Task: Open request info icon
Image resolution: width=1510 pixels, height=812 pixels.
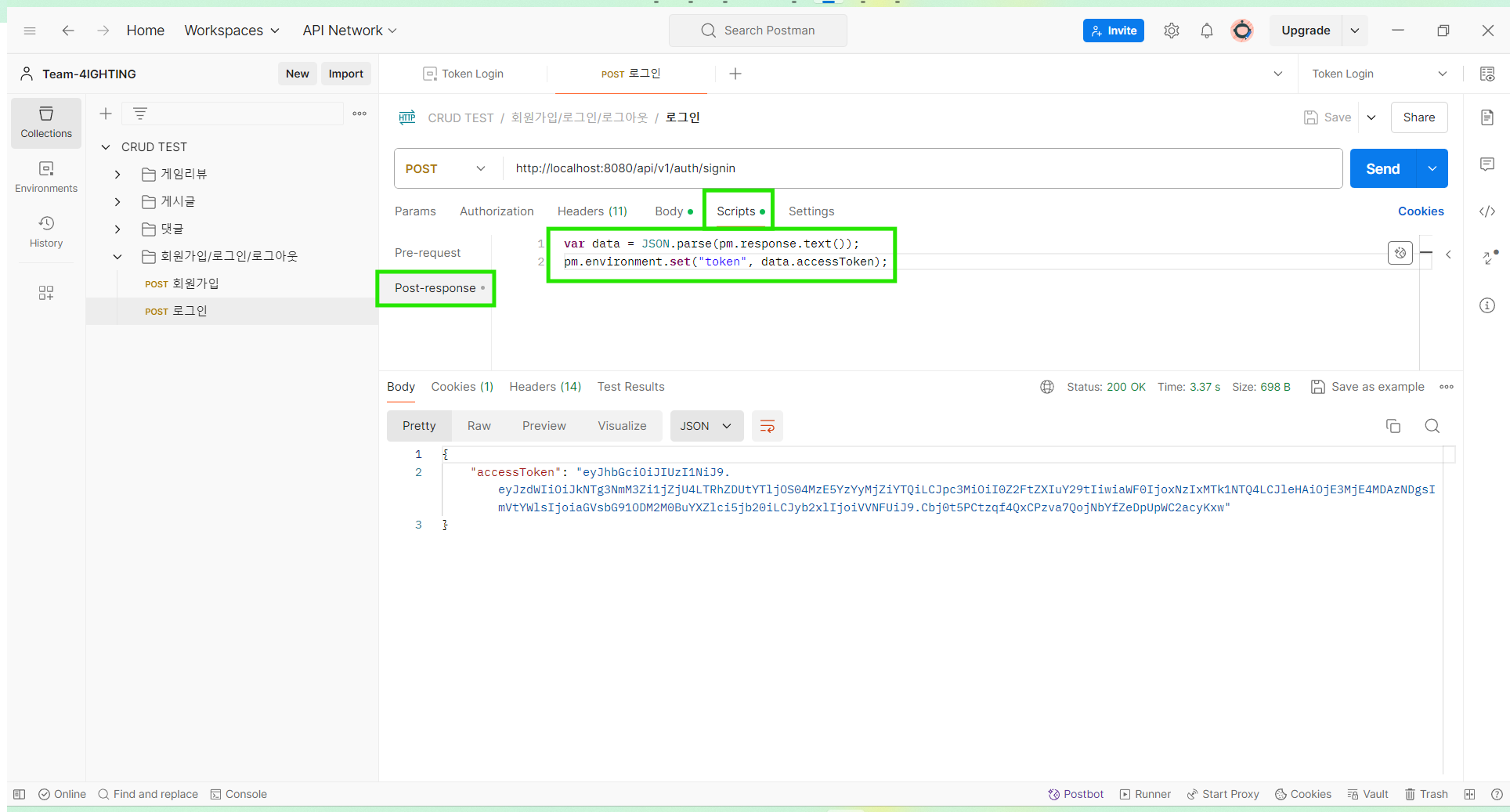Action: (1487, 305)
